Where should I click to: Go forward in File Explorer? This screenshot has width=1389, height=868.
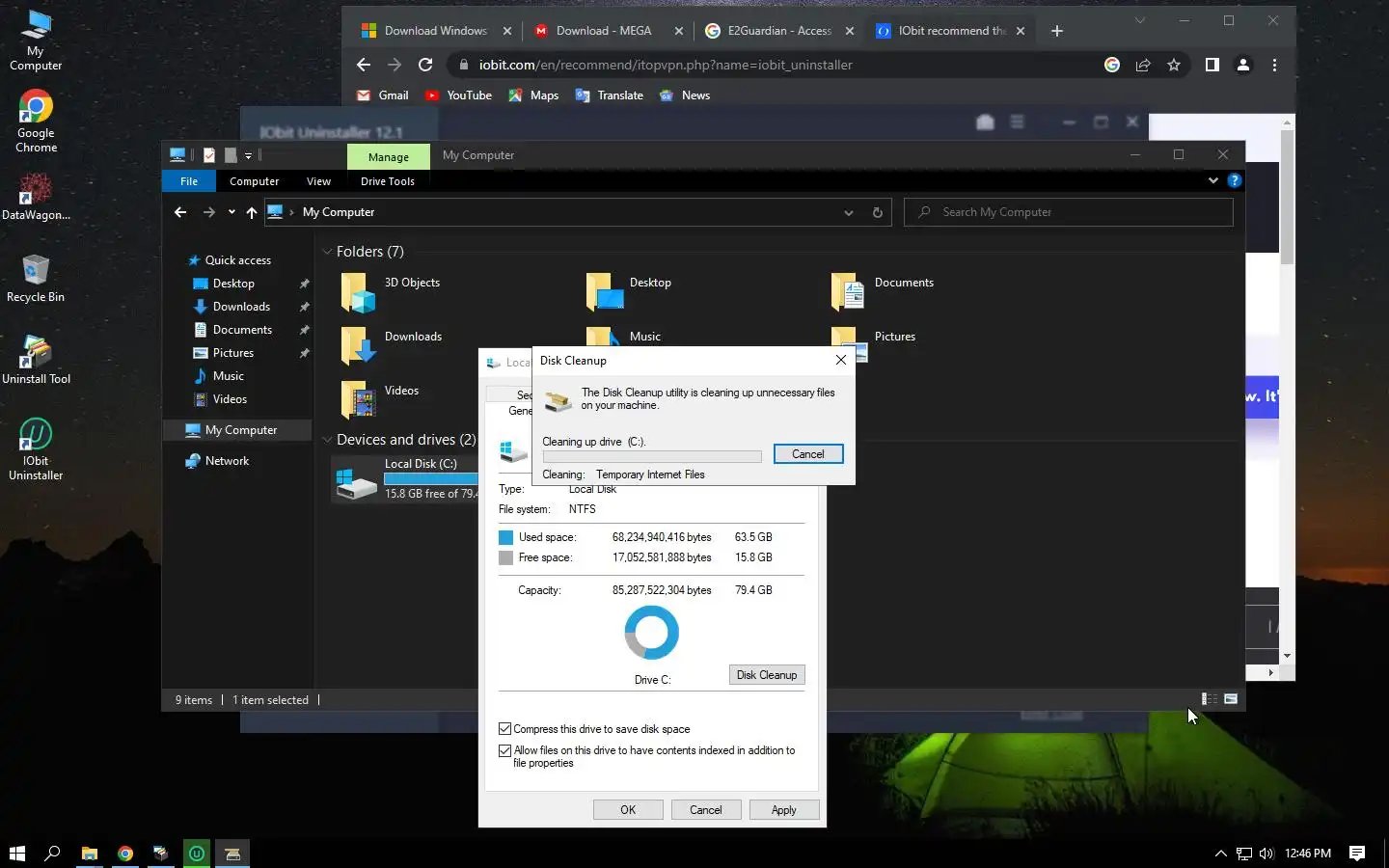point(208,212)
